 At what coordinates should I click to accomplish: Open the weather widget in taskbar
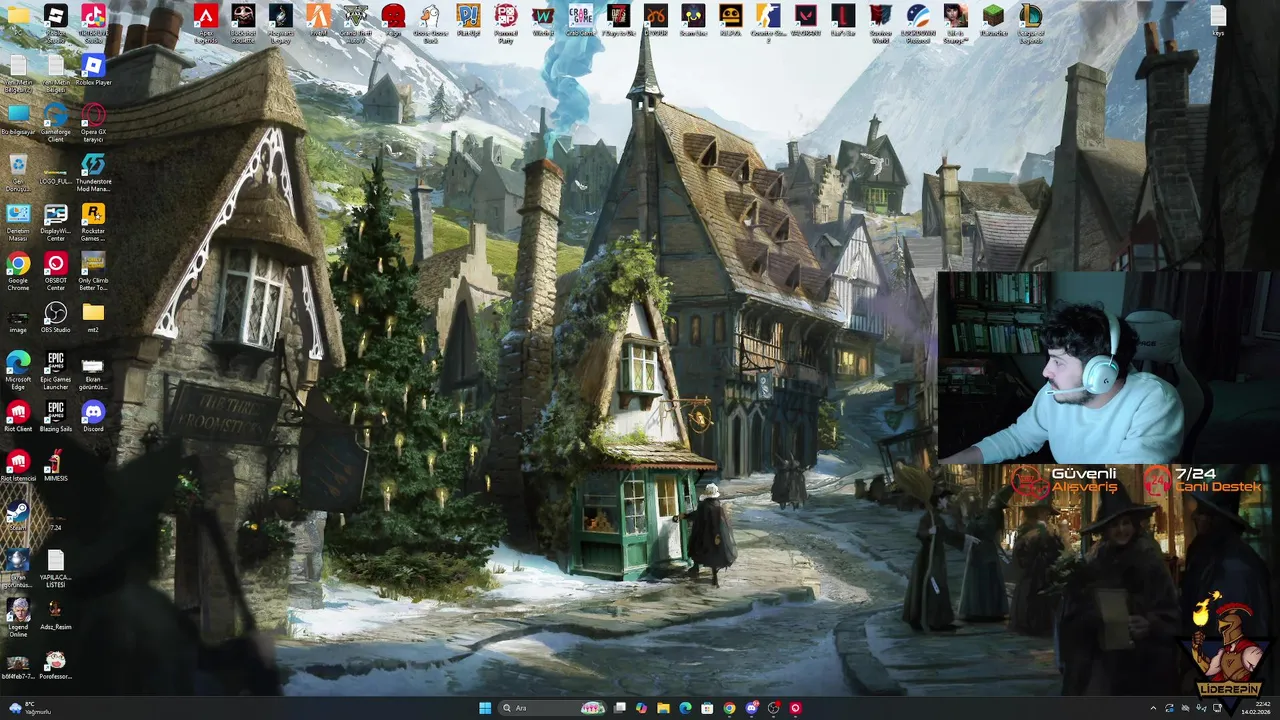[30, 708]
